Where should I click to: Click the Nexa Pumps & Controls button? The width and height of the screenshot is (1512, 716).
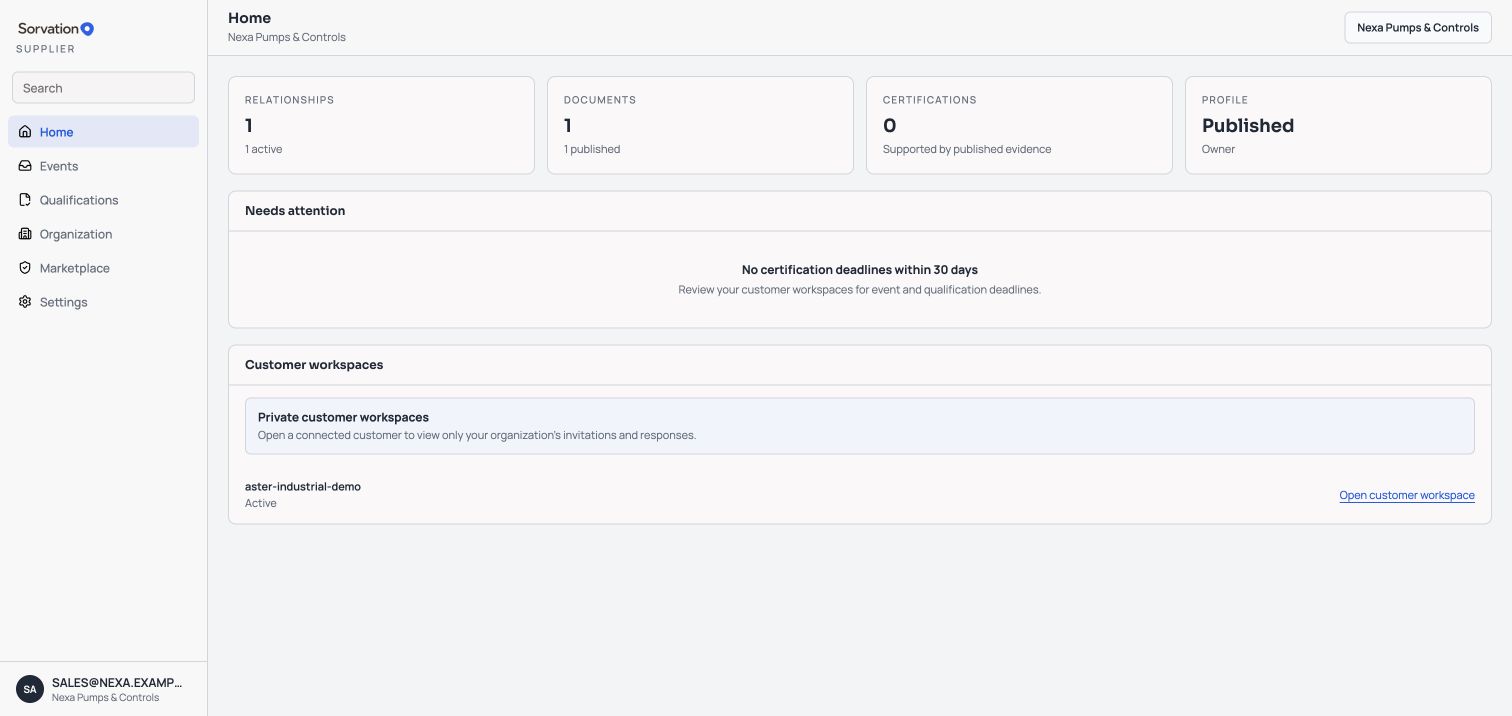[x=1418, y=28]
